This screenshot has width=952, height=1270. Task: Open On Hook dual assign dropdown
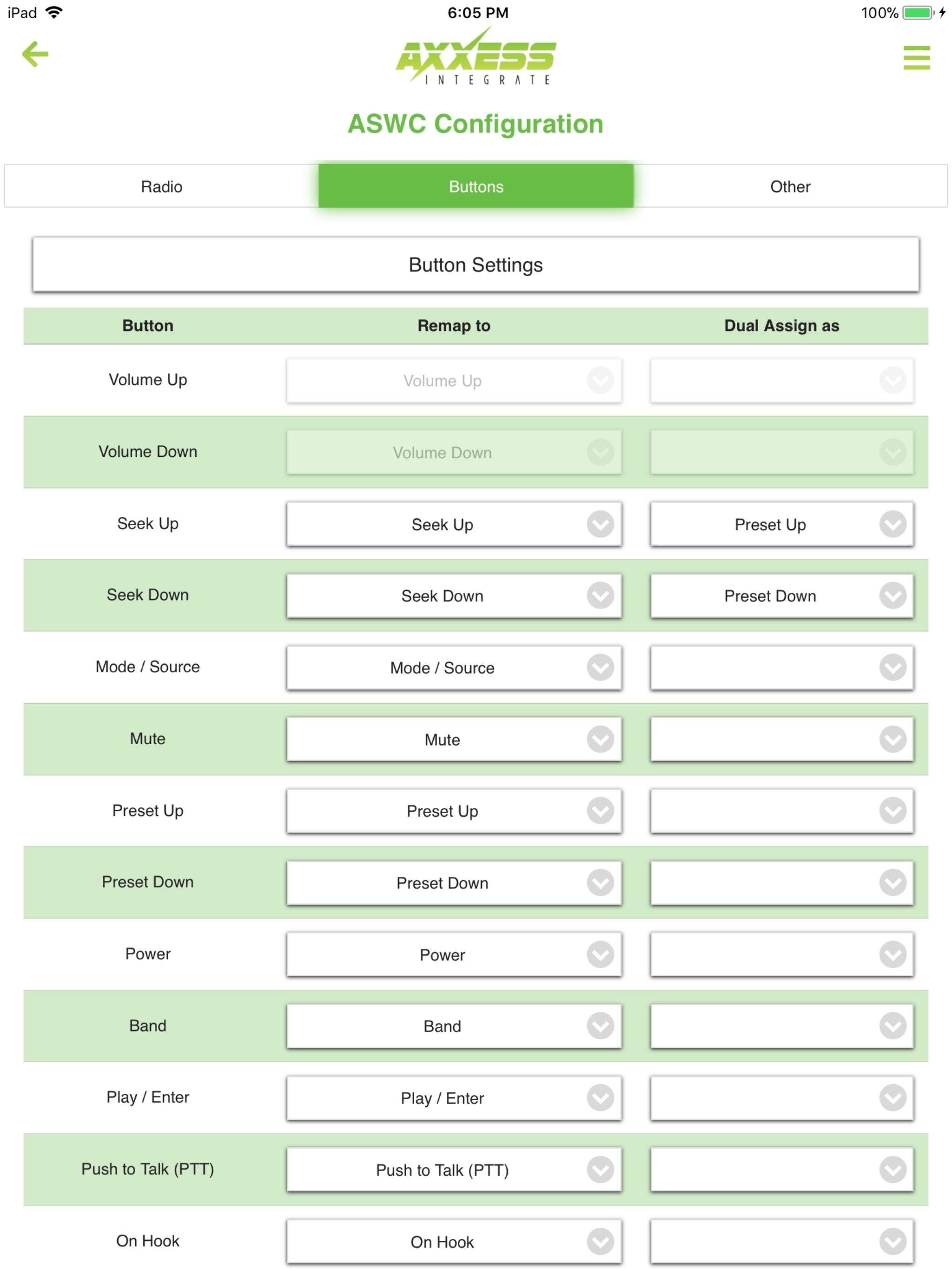pyautogui.click(x=781, y=1241)
